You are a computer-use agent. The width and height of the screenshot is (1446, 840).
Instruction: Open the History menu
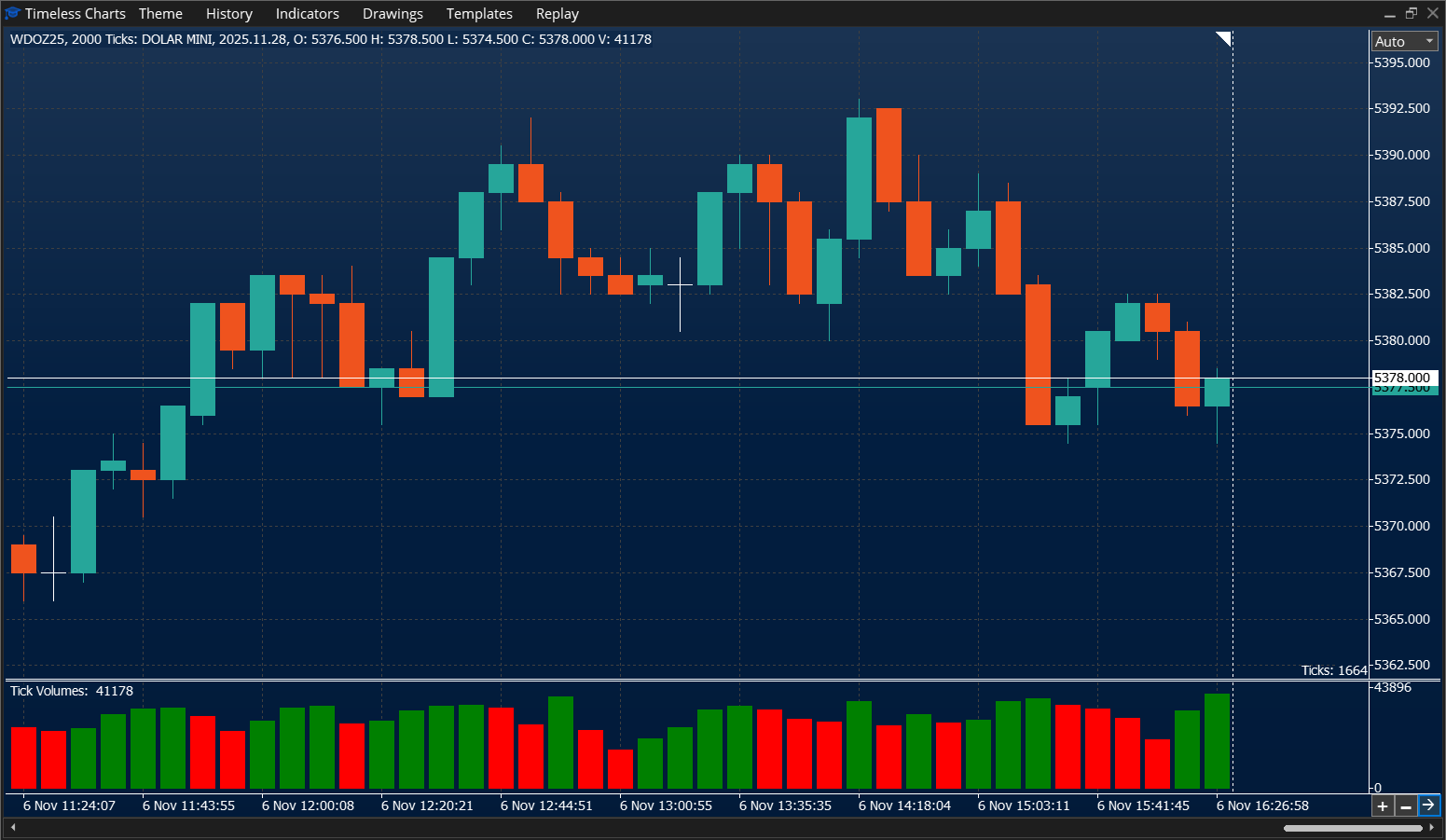[228, 13]
